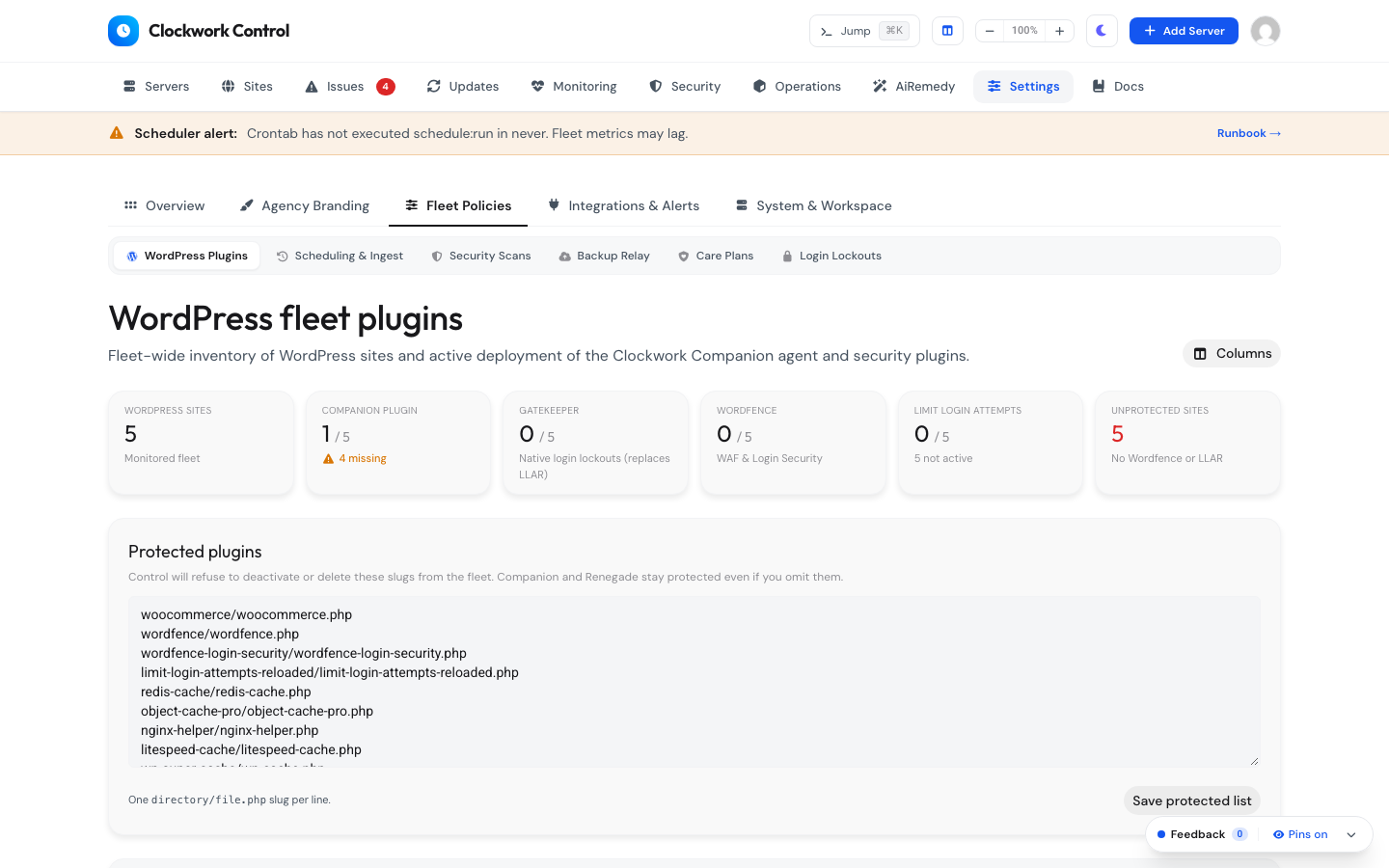This screenshot has height=868, width=1389.
Task: Click the Add Server button
Action: [x=1184, y=31]
